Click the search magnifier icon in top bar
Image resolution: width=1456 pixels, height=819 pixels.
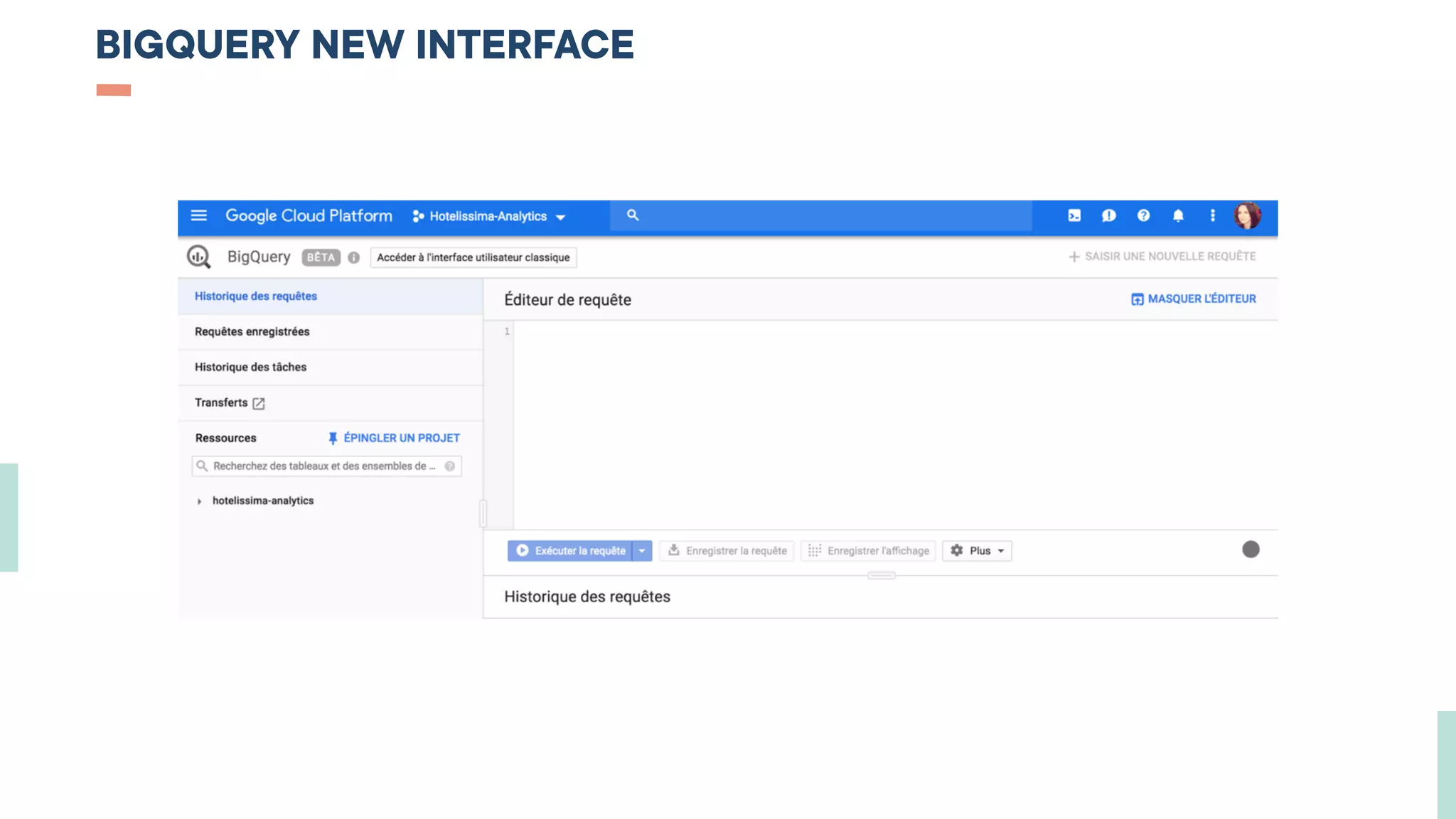click(633, 215)
